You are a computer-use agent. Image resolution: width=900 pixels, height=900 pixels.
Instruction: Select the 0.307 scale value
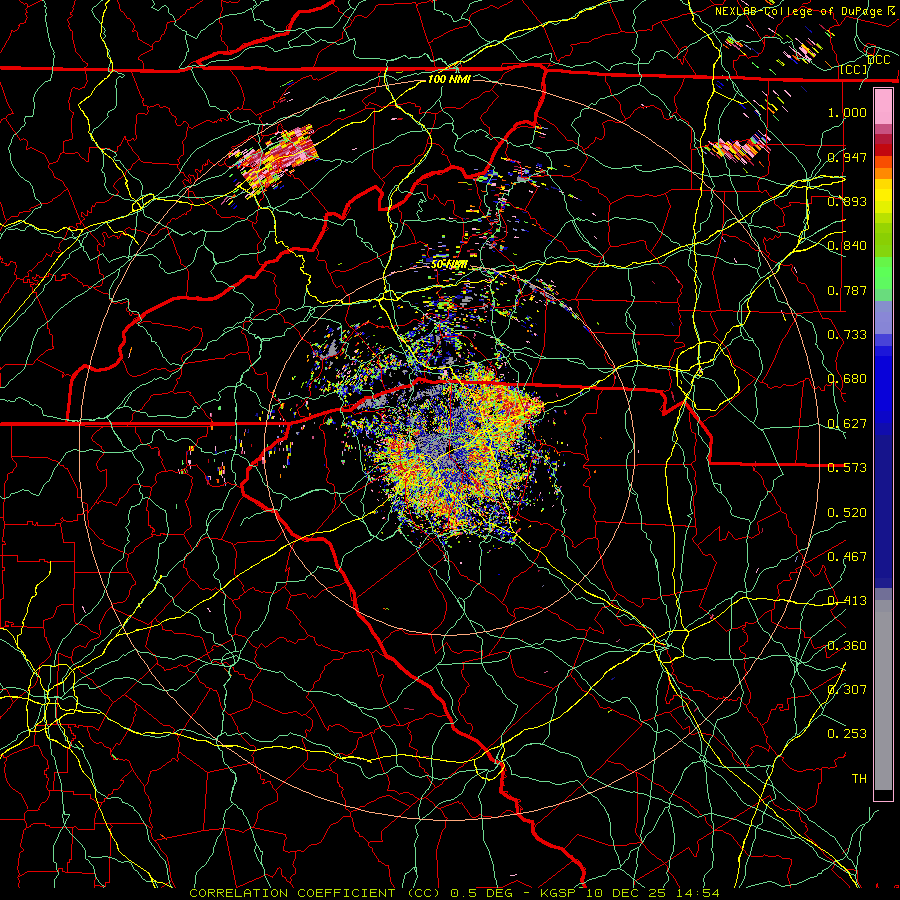847,690
